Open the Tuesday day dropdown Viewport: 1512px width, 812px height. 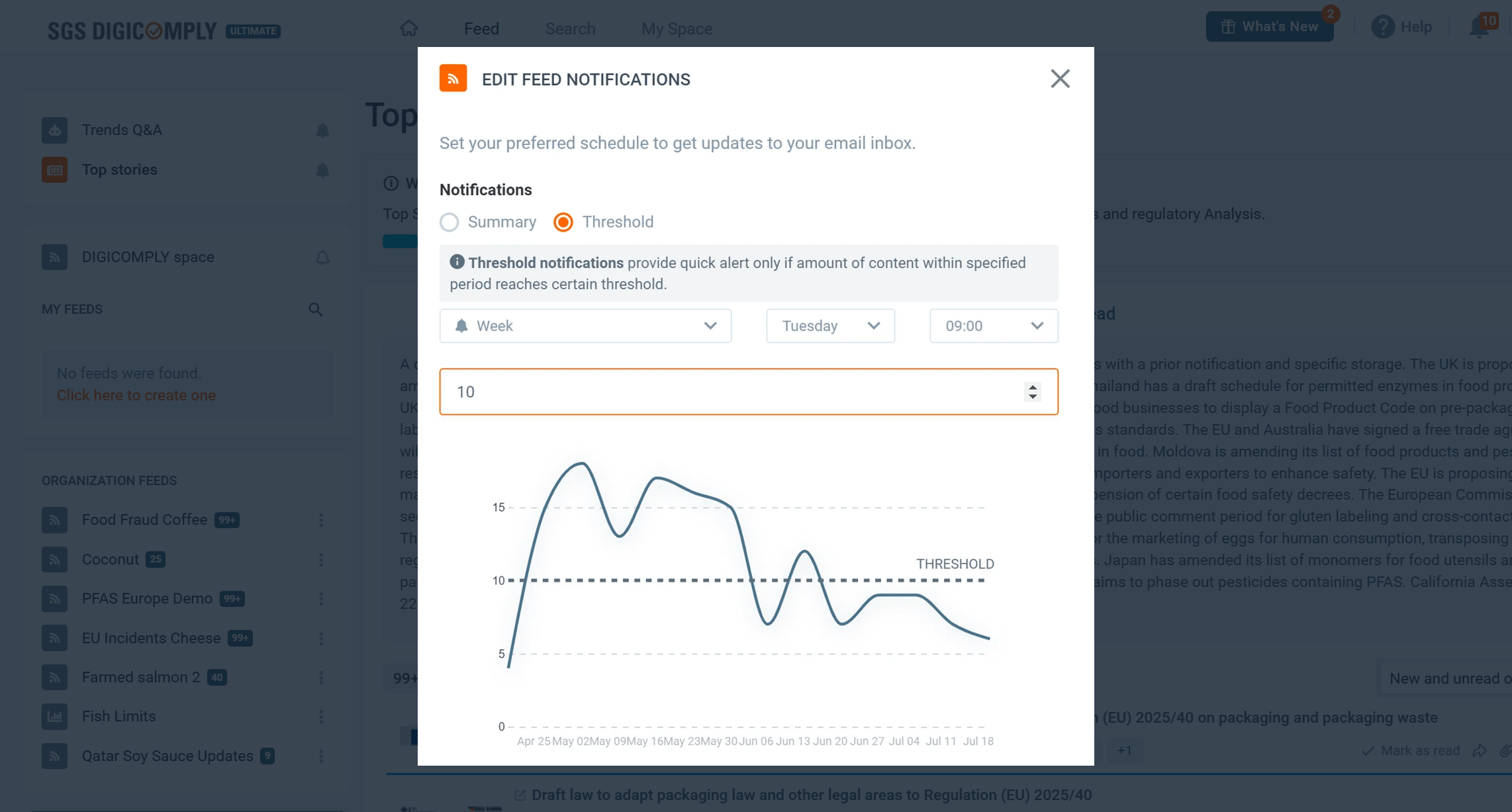(830, 326)
